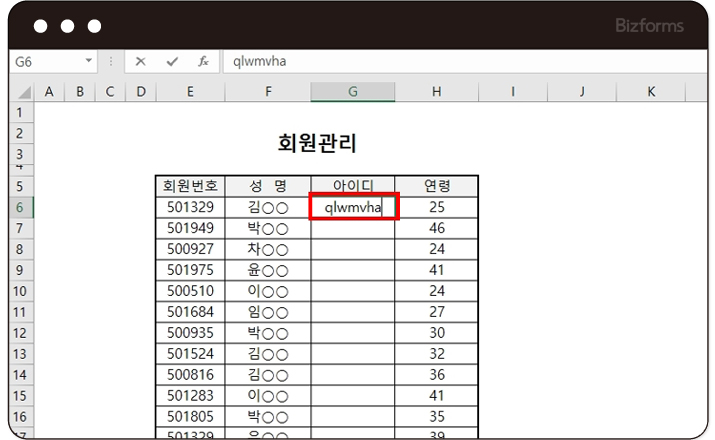Select the column H header
Viewport: 715px width, 440px height.
point(436,92)
